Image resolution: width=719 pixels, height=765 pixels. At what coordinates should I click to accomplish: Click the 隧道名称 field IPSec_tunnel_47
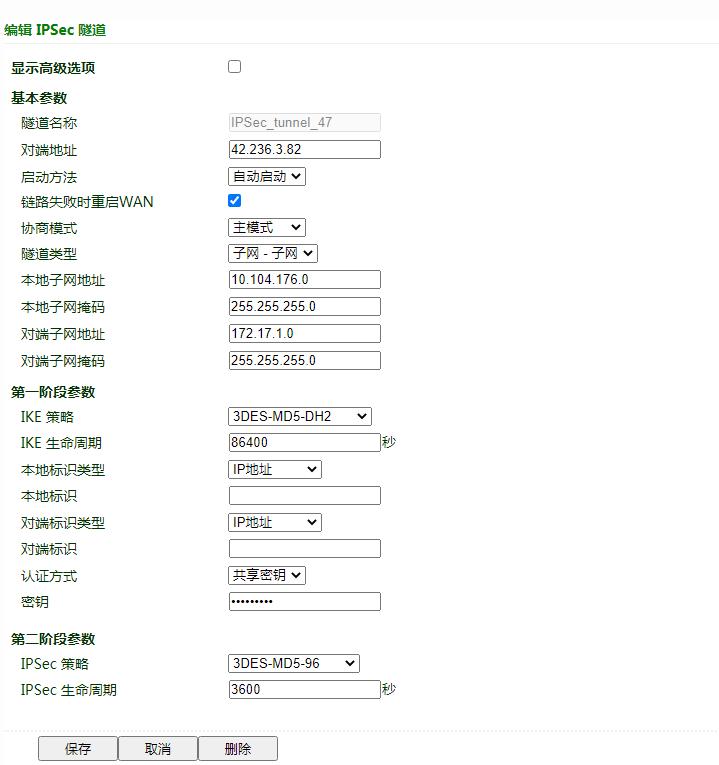click(x=304, y=122)
